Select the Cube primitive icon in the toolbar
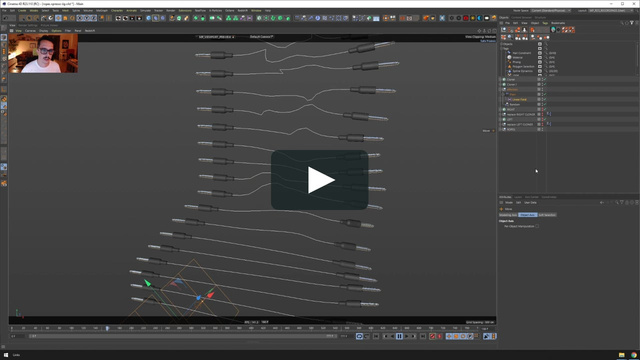640x360 pixels. click(148, 18)
